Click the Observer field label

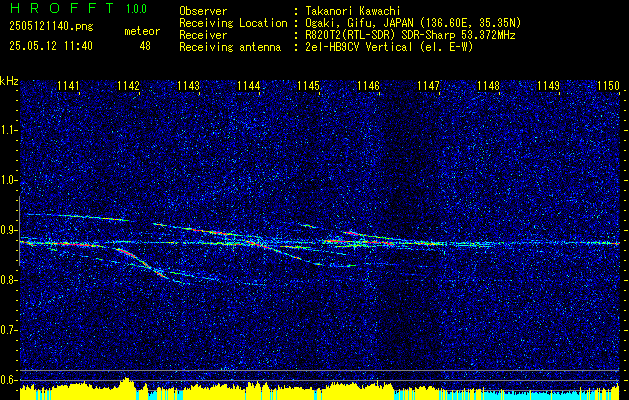click(203, 11)
